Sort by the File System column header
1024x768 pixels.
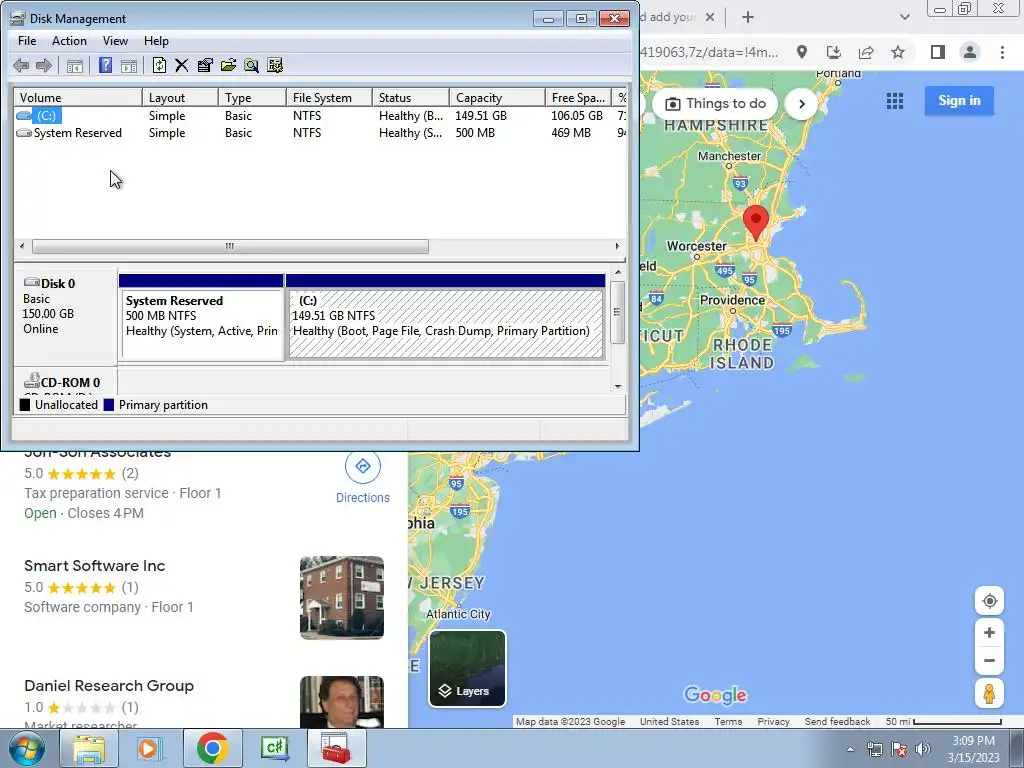329,97
